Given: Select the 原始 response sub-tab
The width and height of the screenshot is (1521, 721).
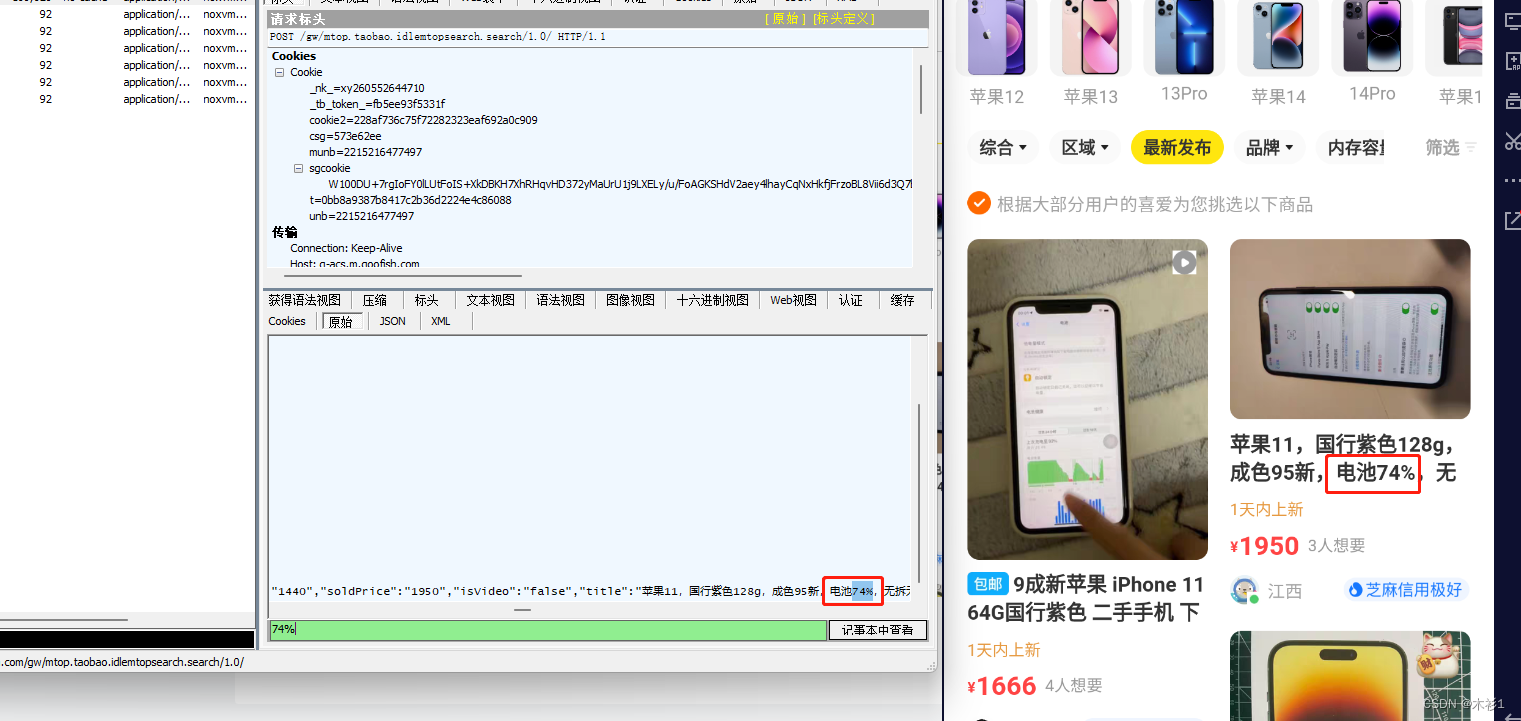Looking at the screenshot, I should 341,322.
